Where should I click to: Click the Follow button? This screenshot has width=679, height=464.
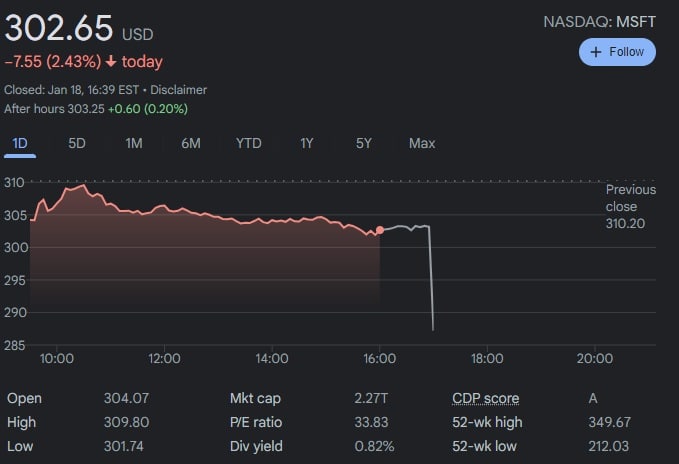(x=617, y=52)
